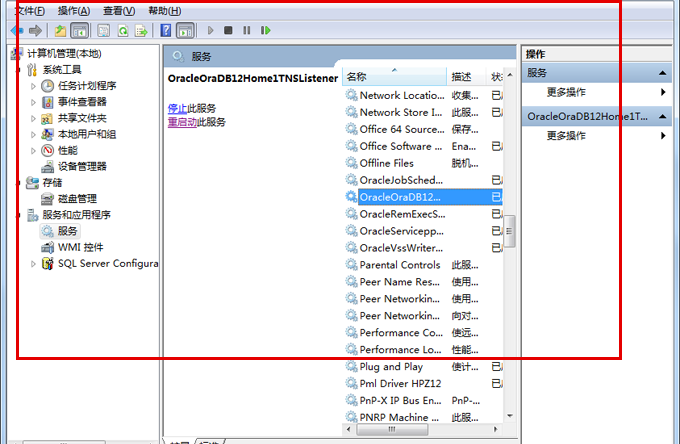Toggle the show/hide action pane icon
The image size is (680, 444).
[x=185, y=31]
